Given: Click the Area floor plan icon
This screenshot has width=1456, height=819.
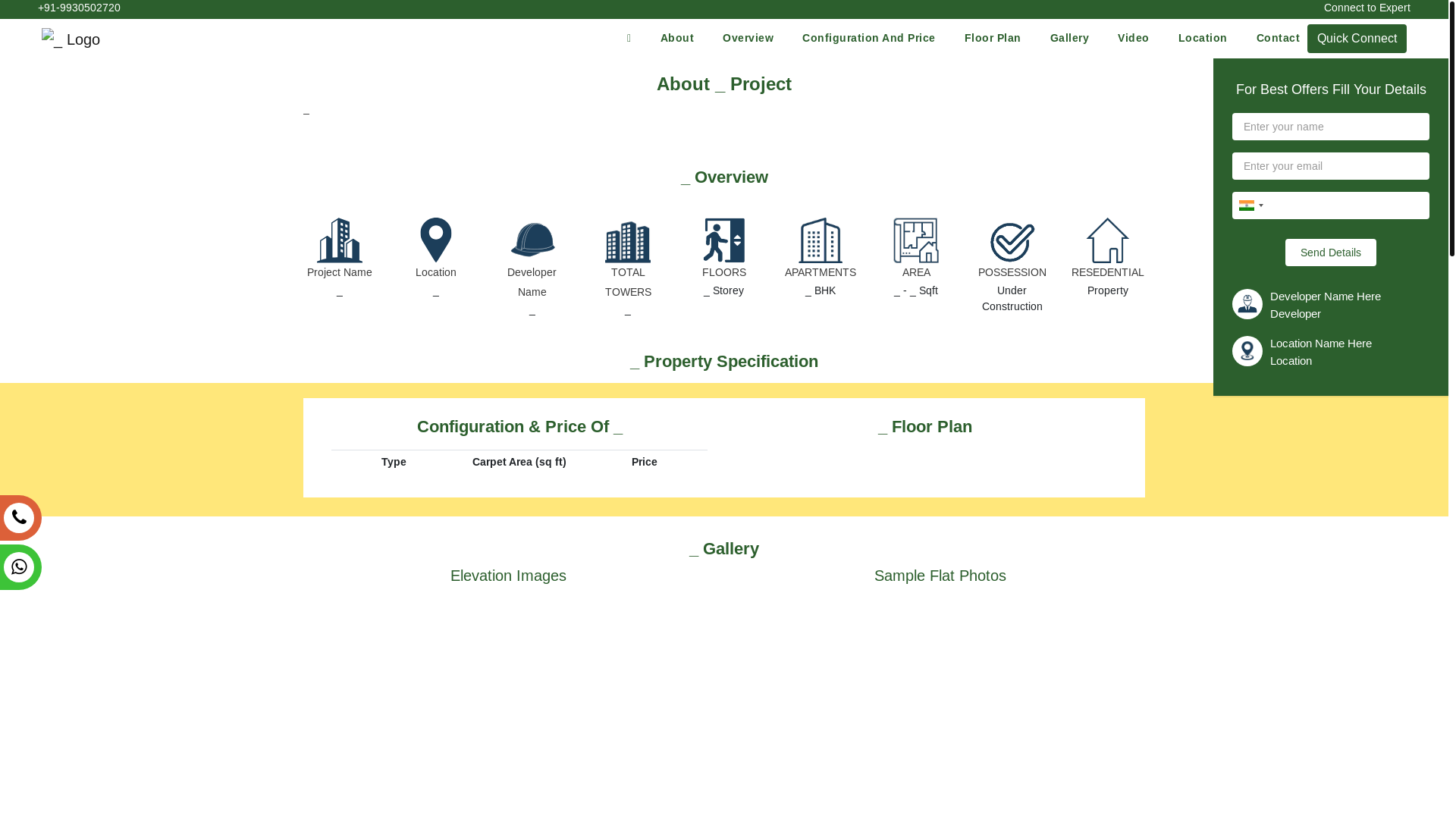Looking at the screenshot, I should tap(916, 240).
